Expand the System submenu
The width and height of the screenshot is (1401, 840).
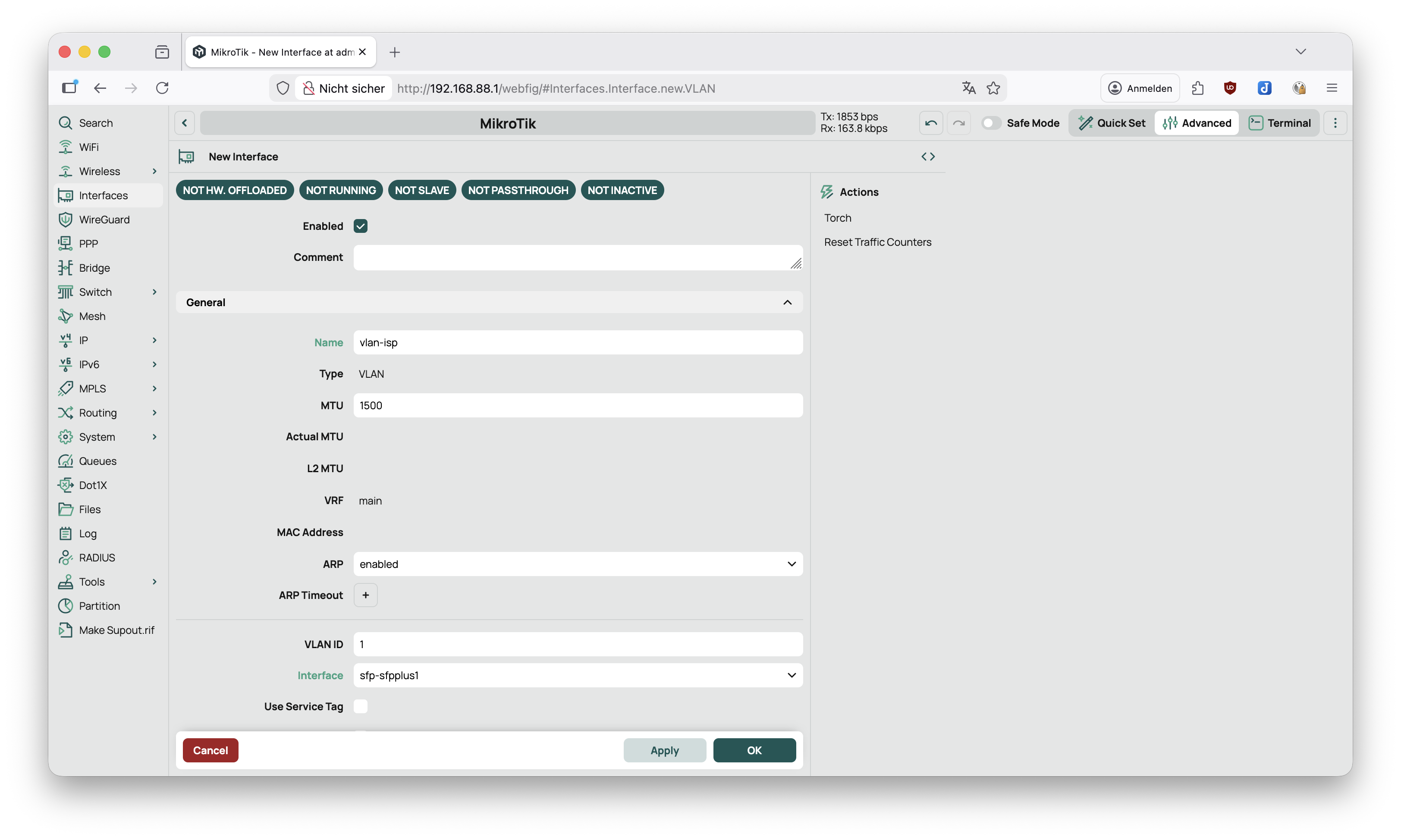(154, 437)
